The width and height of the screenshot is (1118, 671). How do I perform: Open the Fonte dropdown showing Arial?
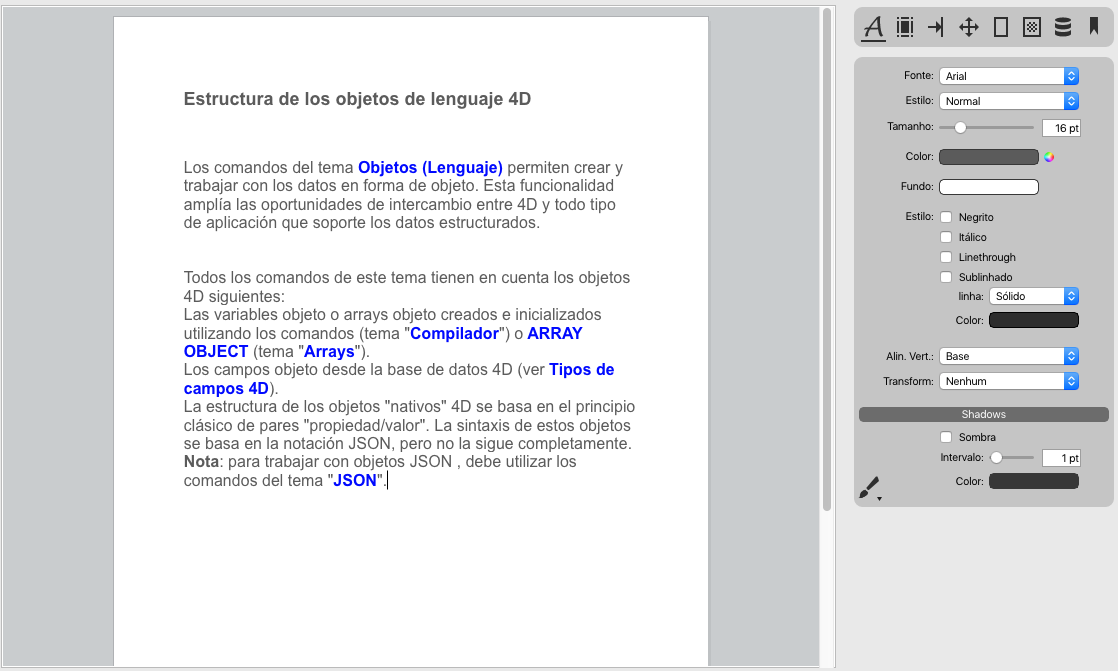pos(1008,76)
